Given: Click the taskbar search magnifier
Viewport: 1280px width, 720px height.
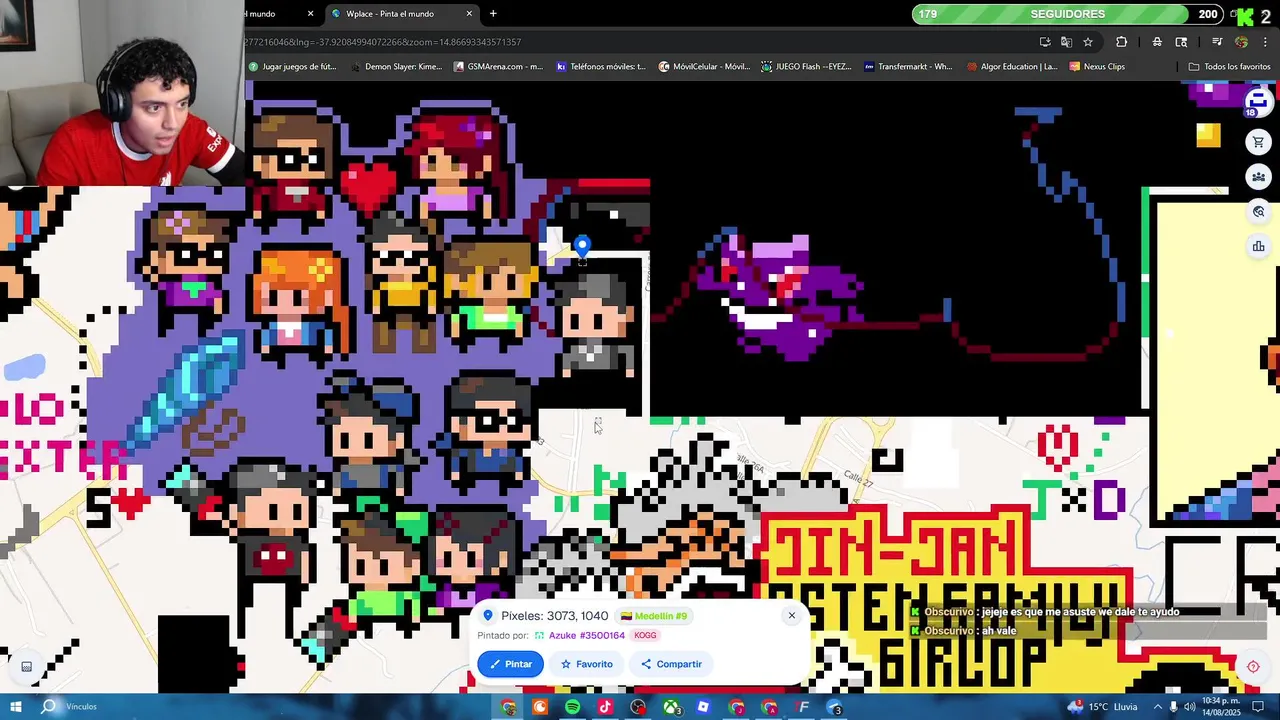Looking at the screenshot, I should [x=49, y=707].
